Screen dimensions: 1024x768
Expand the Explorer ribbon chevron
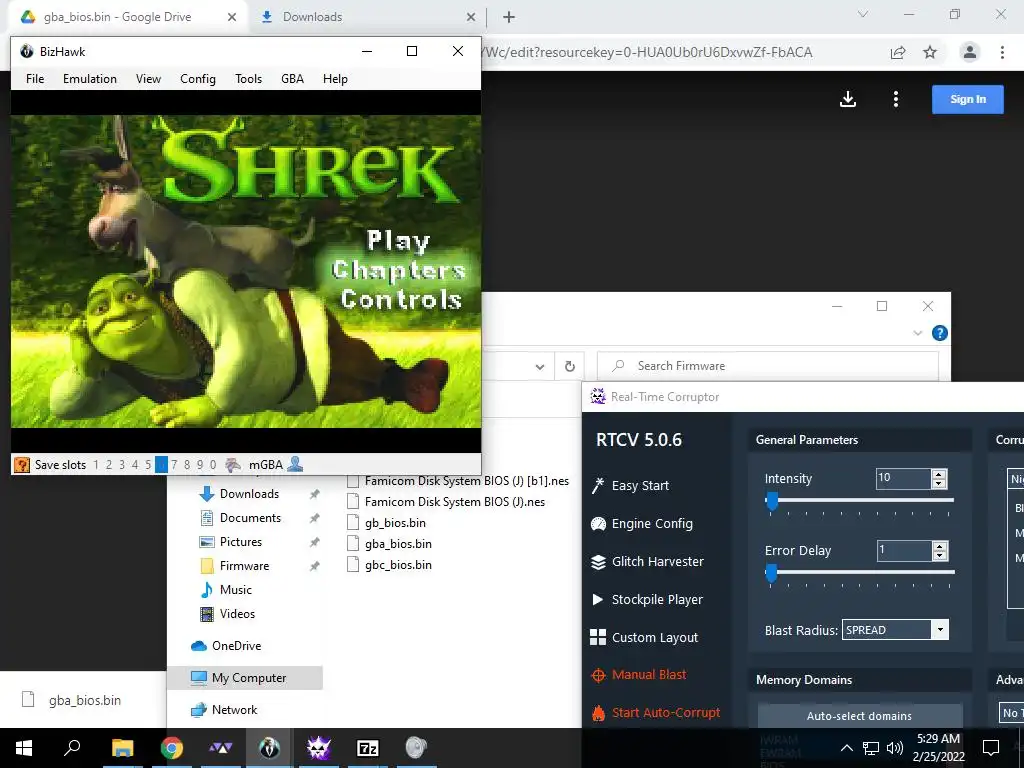918,333
